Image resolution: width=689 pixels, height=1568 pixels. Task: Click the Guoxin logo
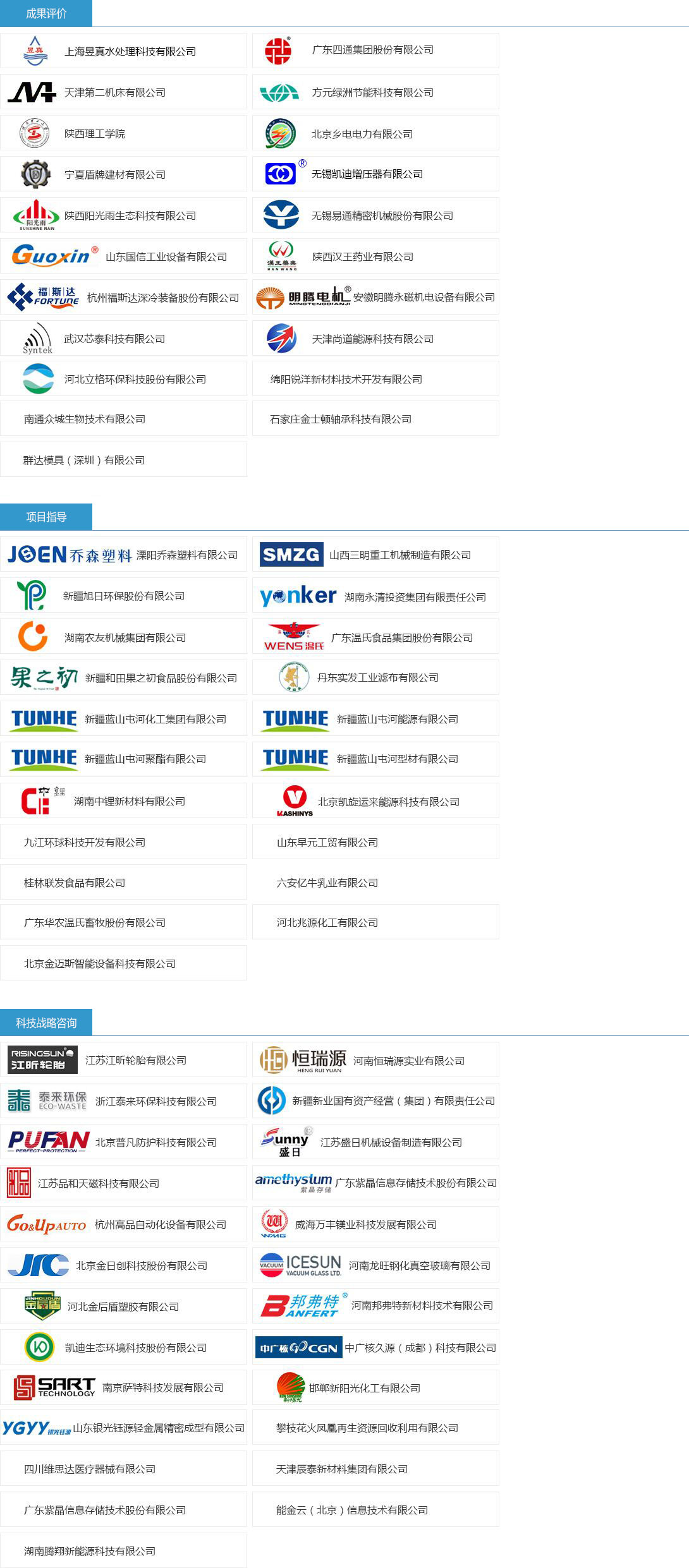coord(55,256)
